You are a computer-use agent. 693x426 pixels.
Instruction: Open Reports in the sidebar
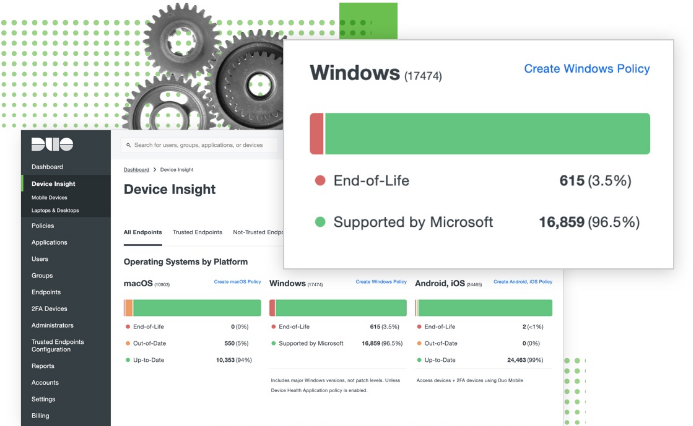point(43,366)
